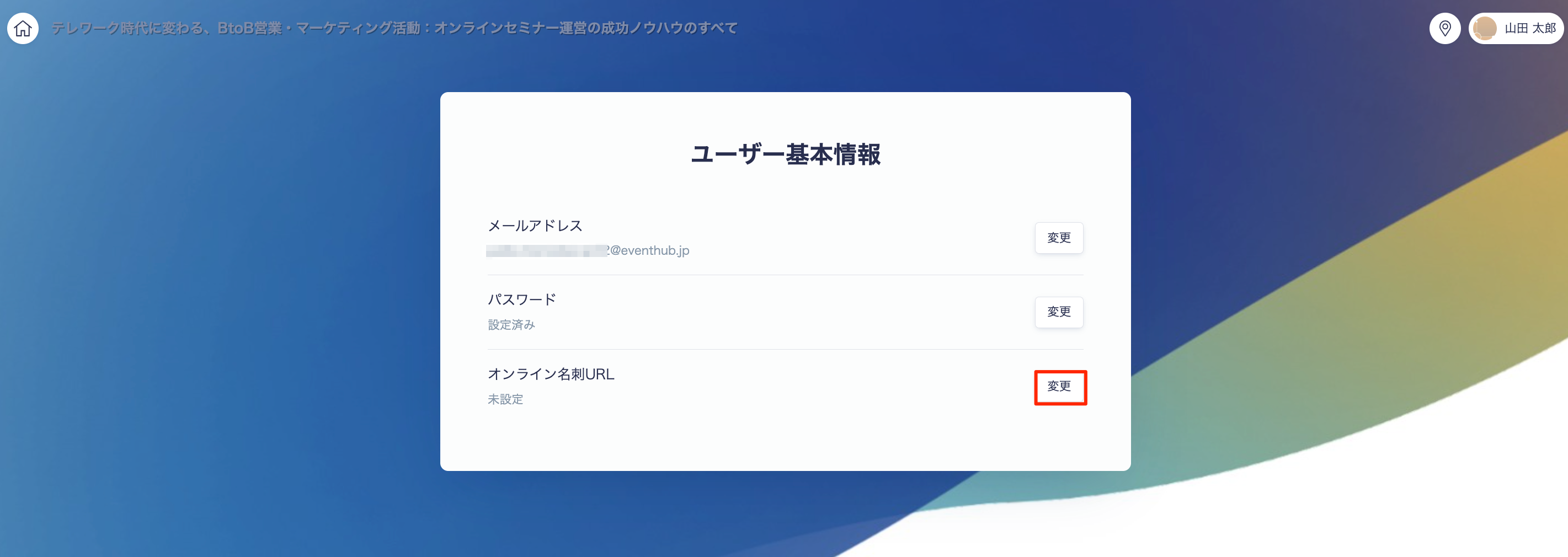Click the 未設定 status text
Image resolution: width=1568 pixels, height=557 pixels.
505,399
